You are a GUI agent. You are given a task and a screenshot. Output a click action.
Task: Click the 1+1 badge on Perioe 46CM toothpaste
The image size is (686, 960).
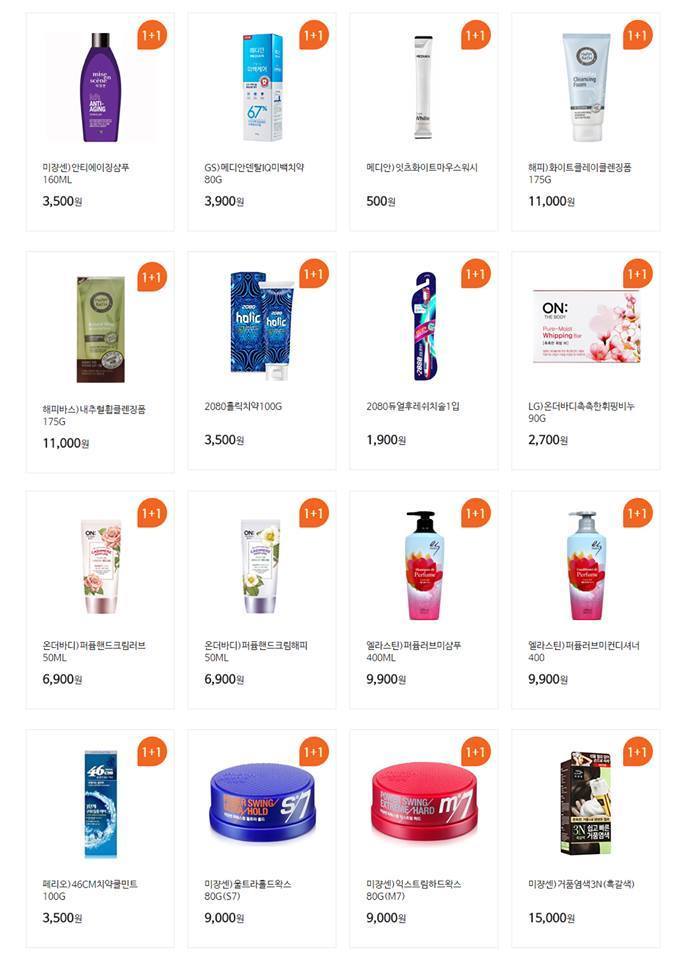pos(151,752)
